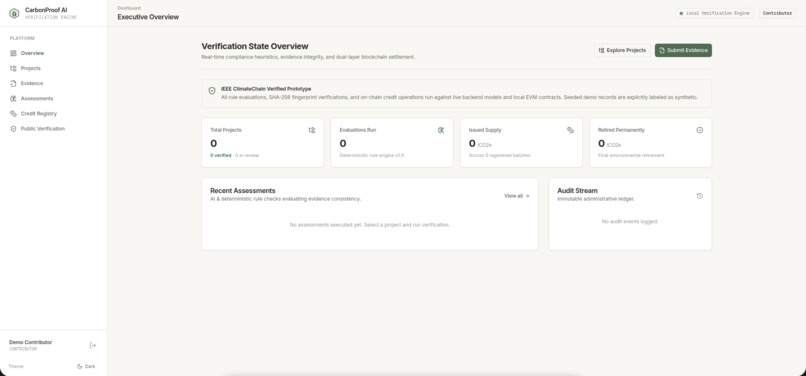The height and width of the screenshot is (376, 806).
Task: Select Public Verification in the sidebar
Action: 53,129
